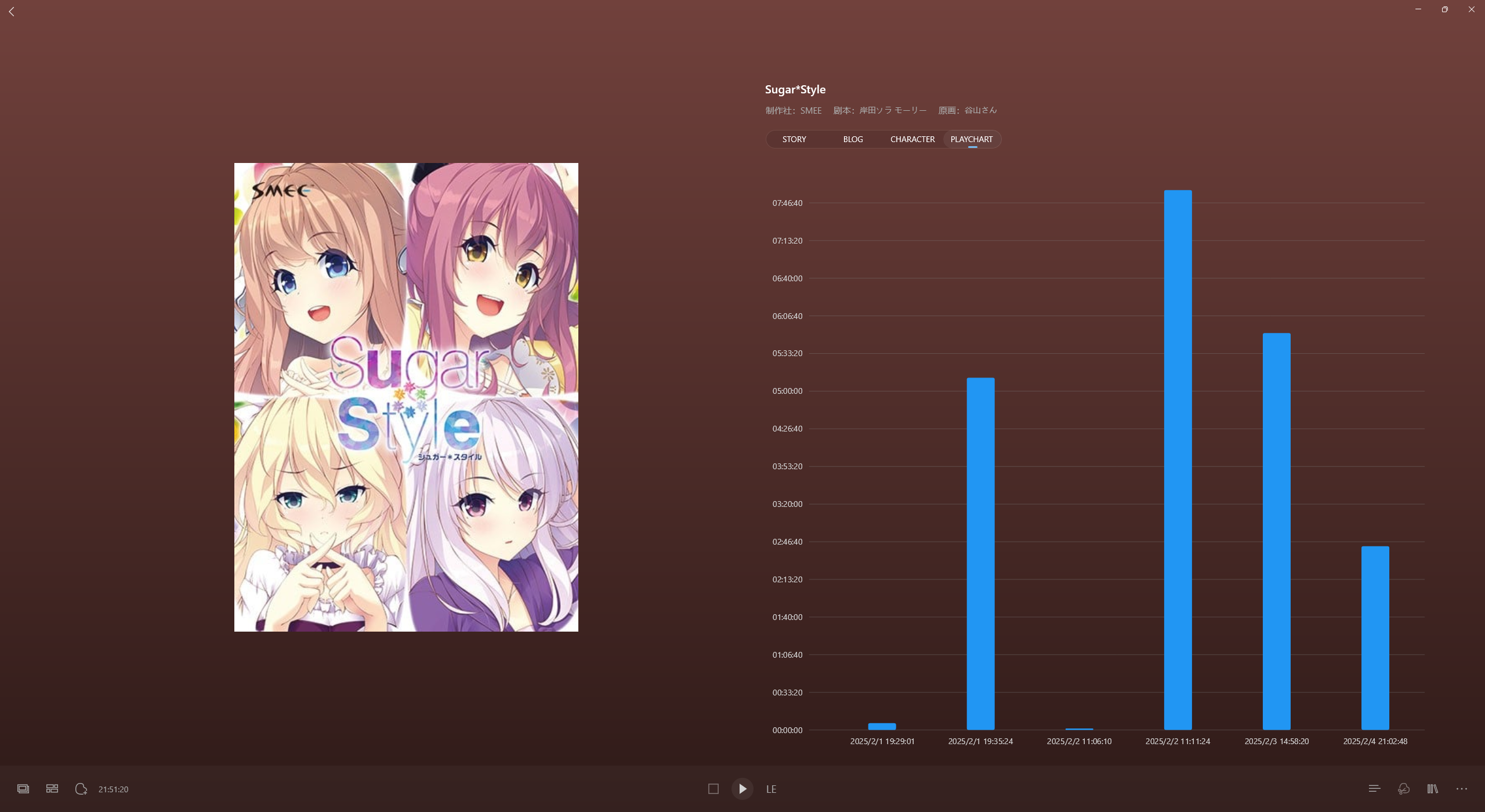Screen dimensions: 1485x812
Task: Click the scenario writer 岸田ソラ モーリー
Action: coord(893,110)
